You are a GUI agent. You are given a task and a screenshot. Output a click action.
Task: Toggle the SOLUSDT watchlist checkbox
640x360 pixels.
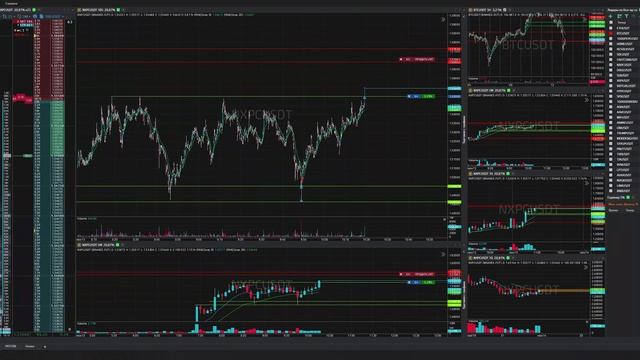click(611, 54)
